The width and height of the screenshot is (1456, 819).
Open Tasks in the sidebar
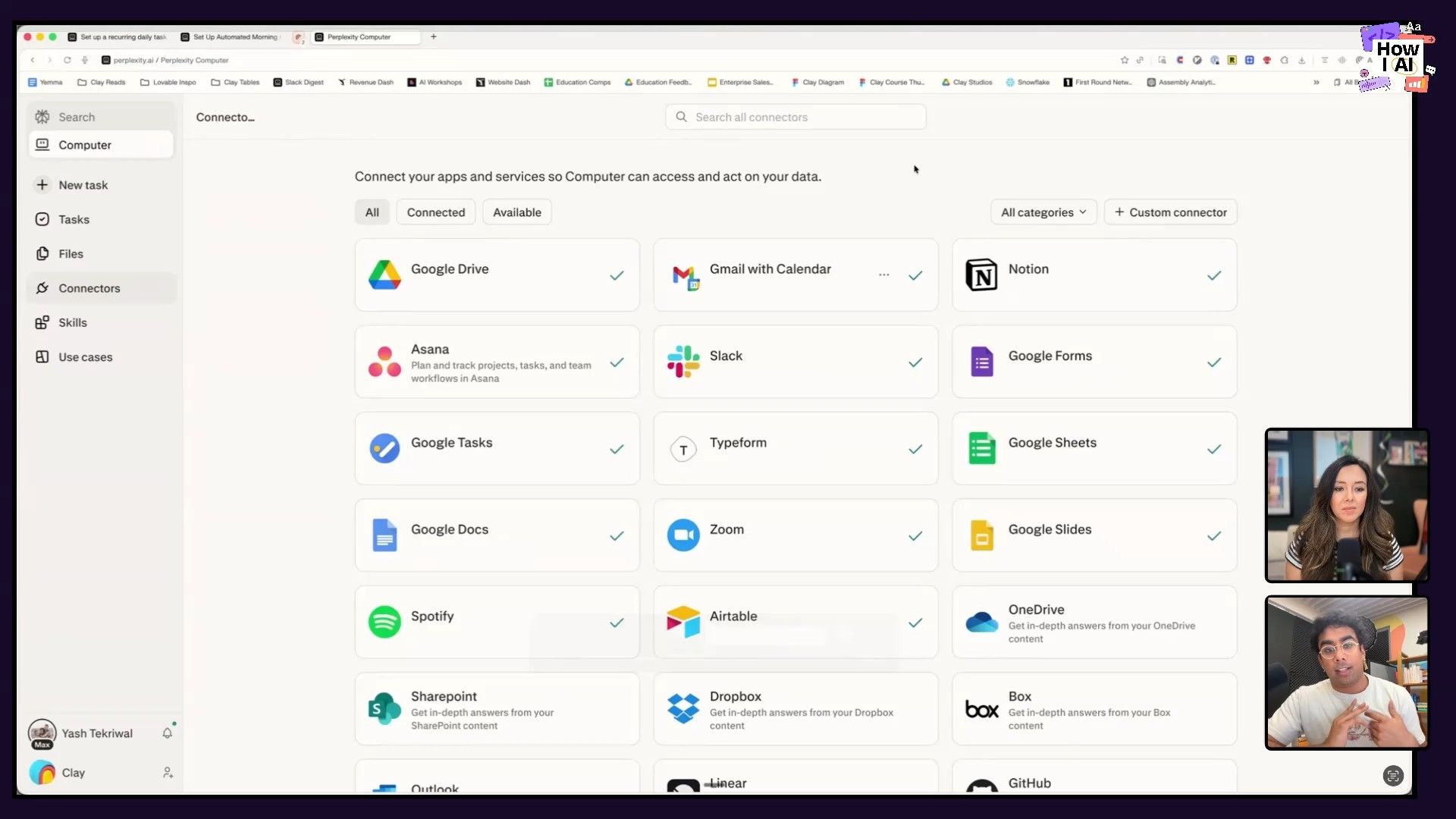tap(102, 219)
